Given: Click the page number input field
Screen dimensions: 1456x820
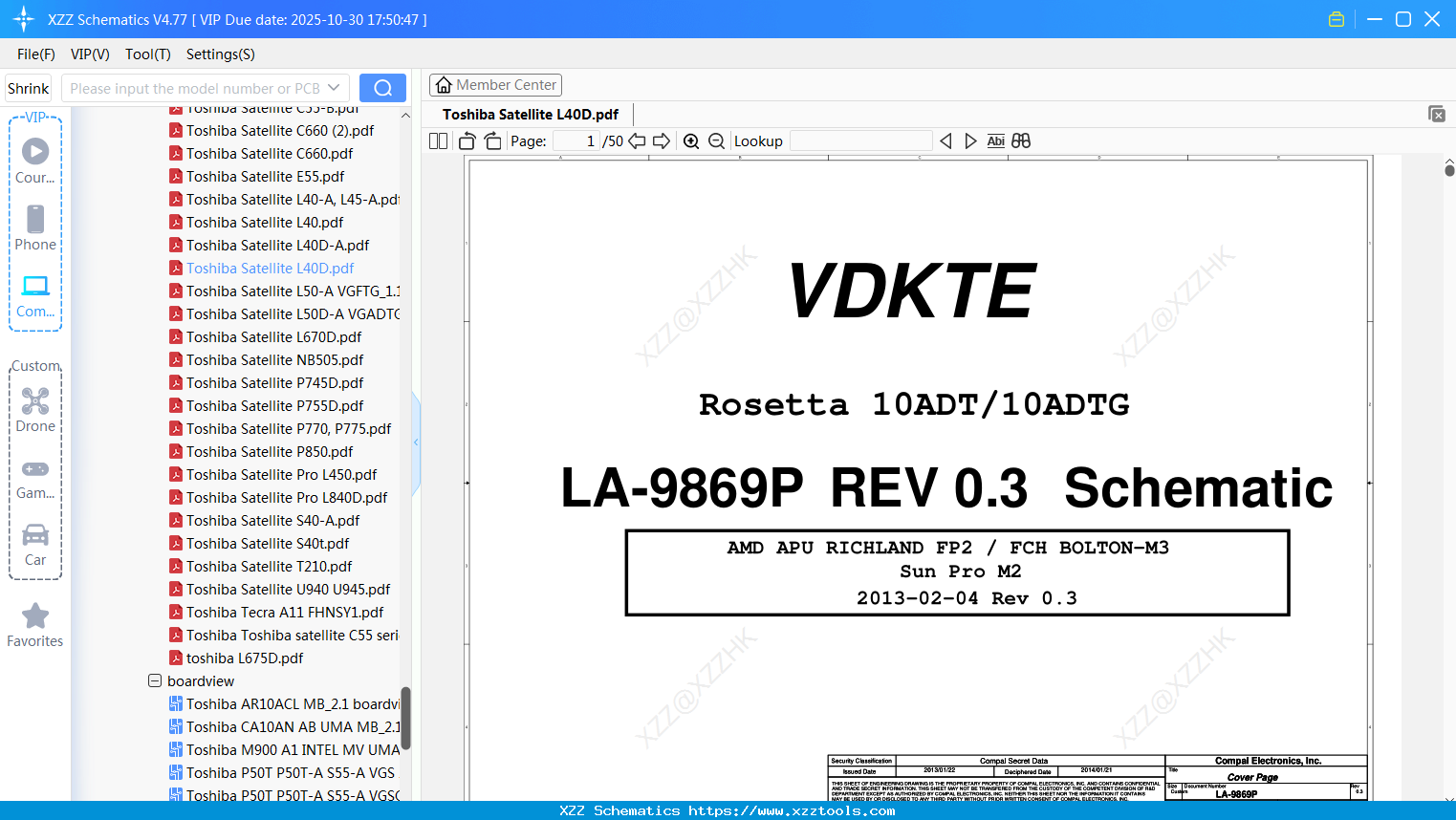Looking at the screenshot, I should [576, 141].
